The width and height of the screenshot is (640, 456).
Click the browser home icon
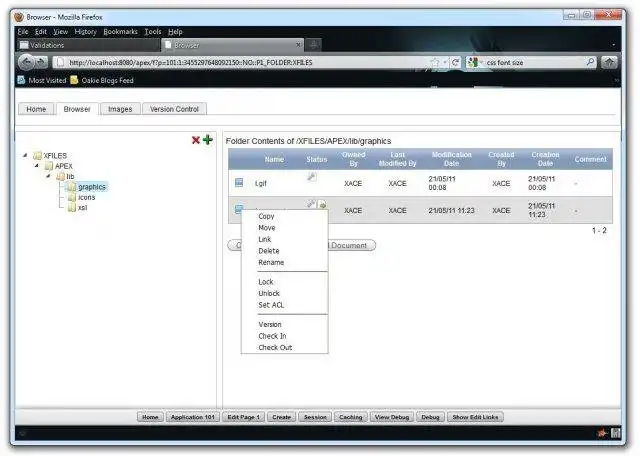tap(609, 62)
